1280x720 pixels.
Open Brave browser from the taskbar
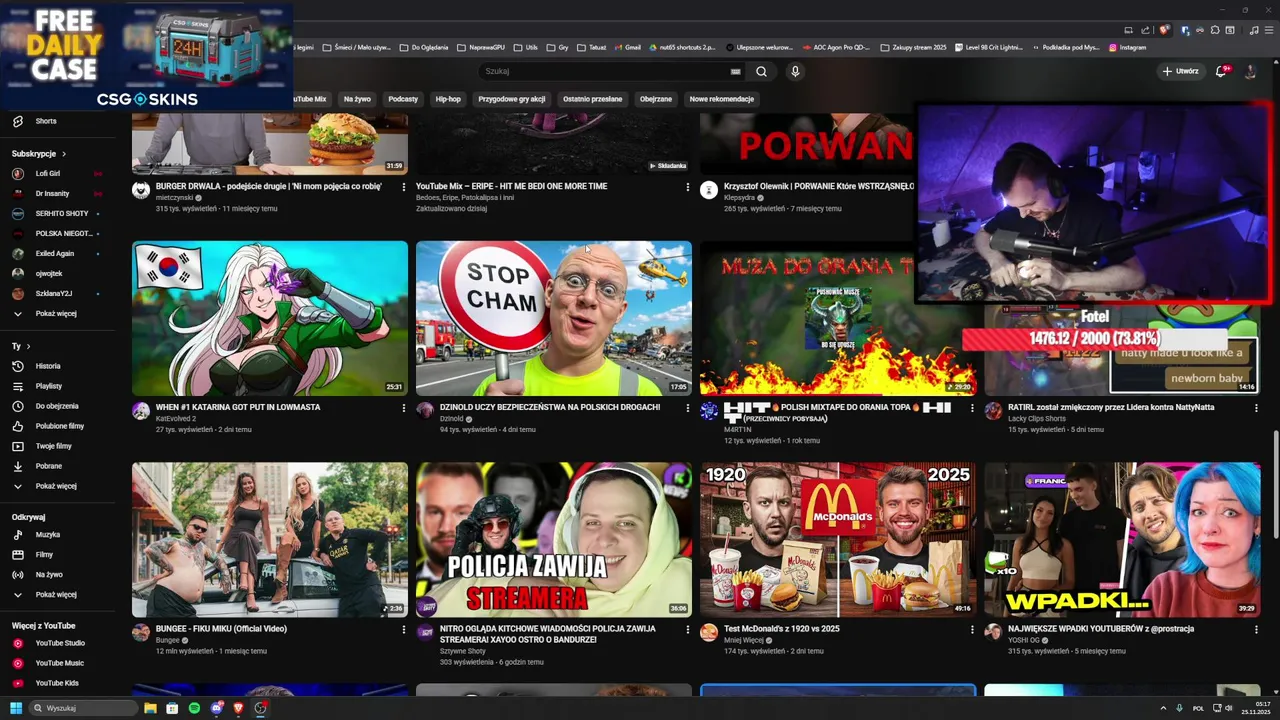(x=238, y=708)
